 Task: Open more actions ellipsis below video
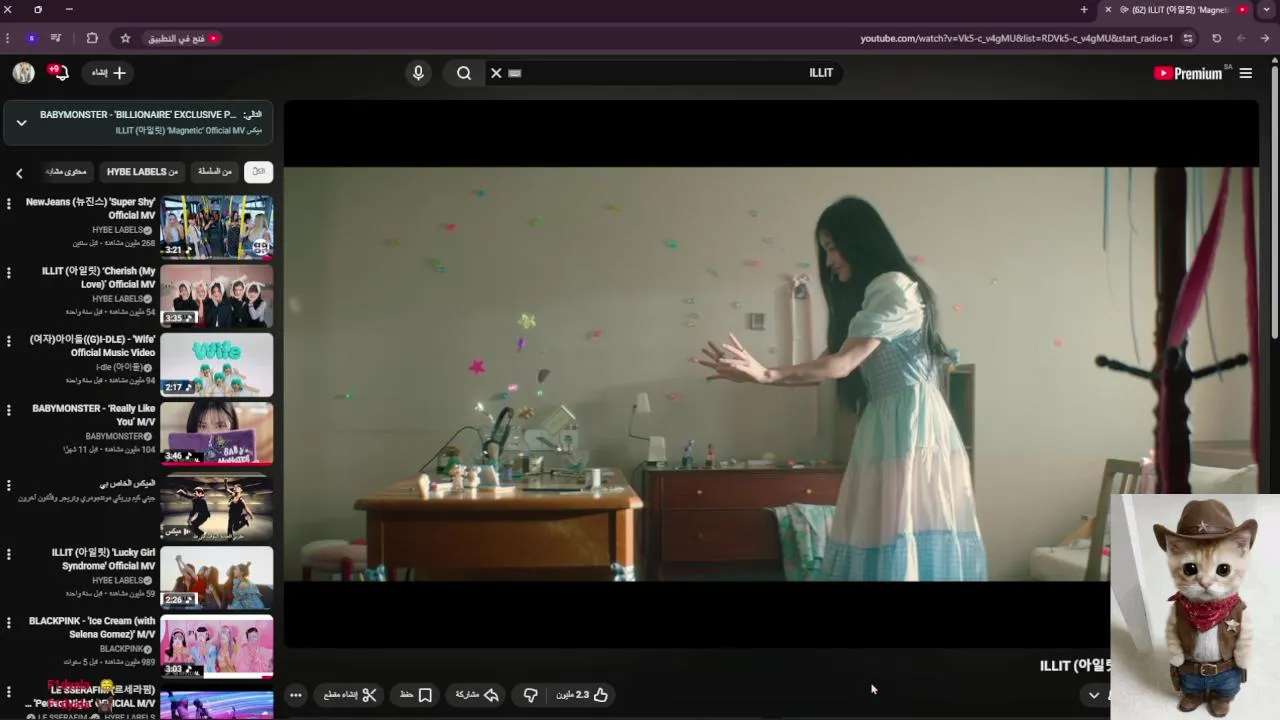(x=296, y=695)
